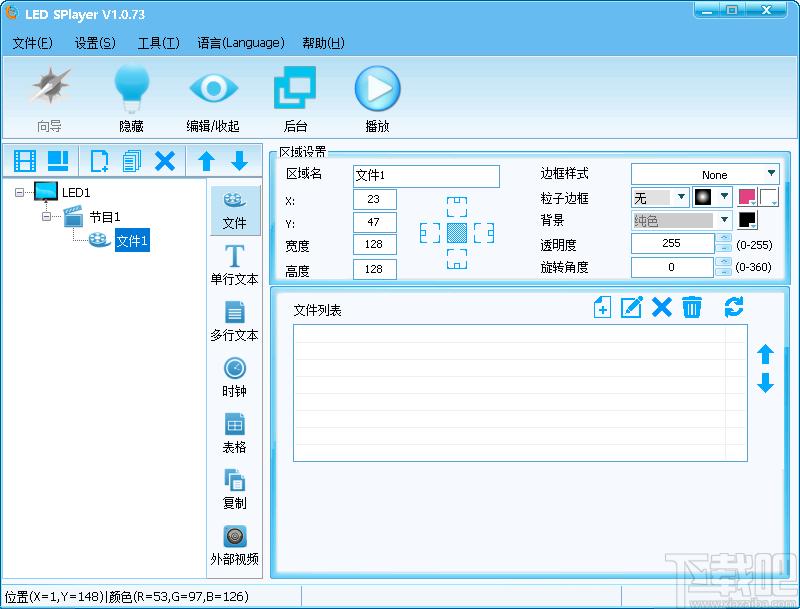800x609 pixels.
Task: Align region to top bracket icon
Action: coord(457,207)
